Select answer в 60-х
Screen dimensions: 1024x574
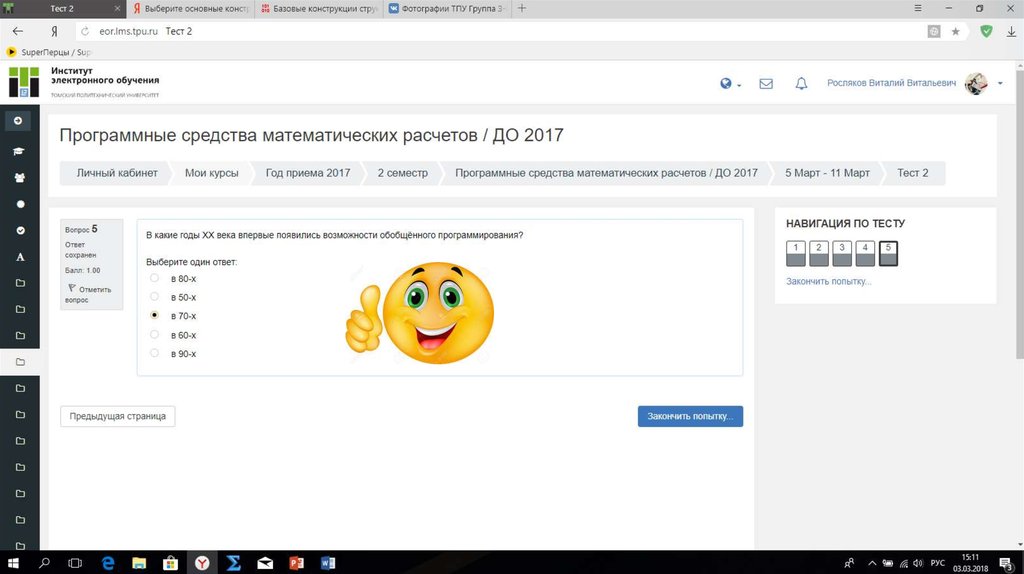pyautogui.click(x=154, y=334)
